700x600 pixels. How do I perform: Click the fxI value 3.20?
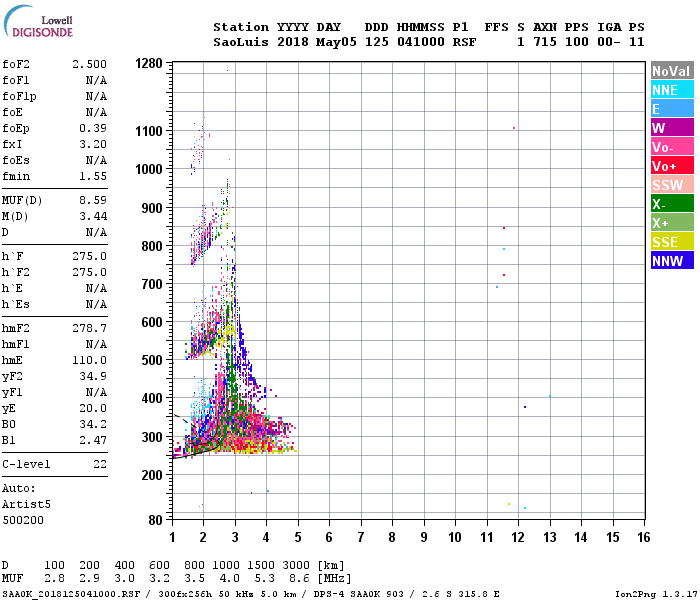pos(93,144)
